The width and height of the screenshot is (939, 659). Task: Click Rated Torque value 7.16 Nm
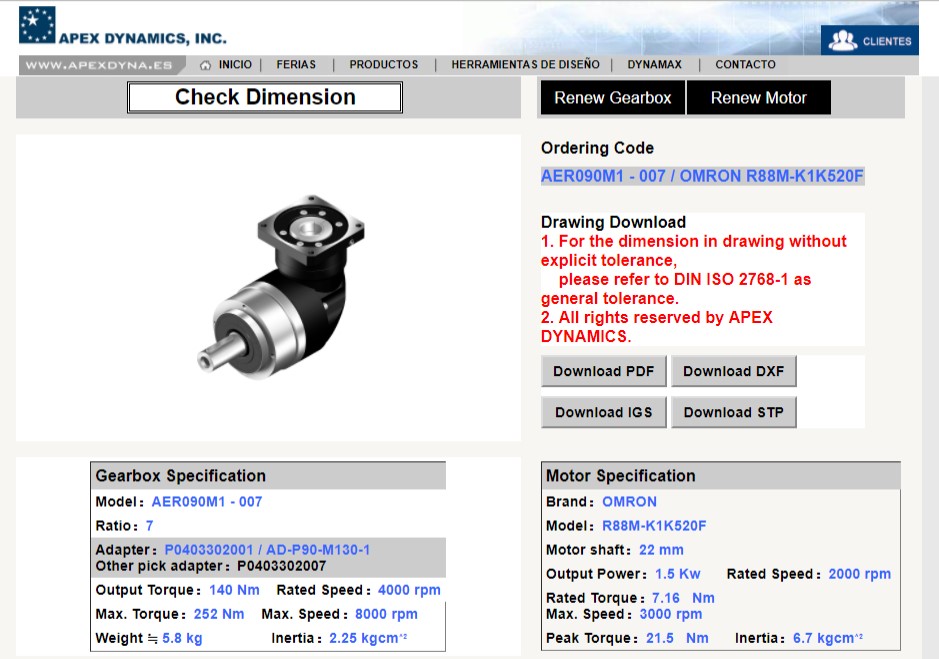point(683,598)
